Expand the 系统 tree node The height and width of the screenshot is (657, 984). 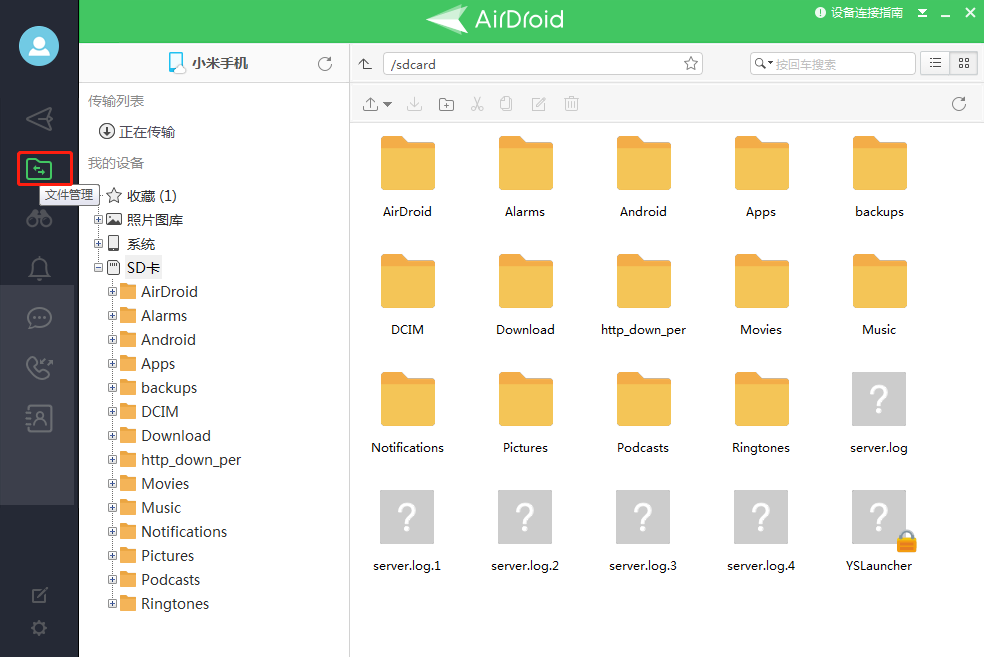[x=99, y=243]
